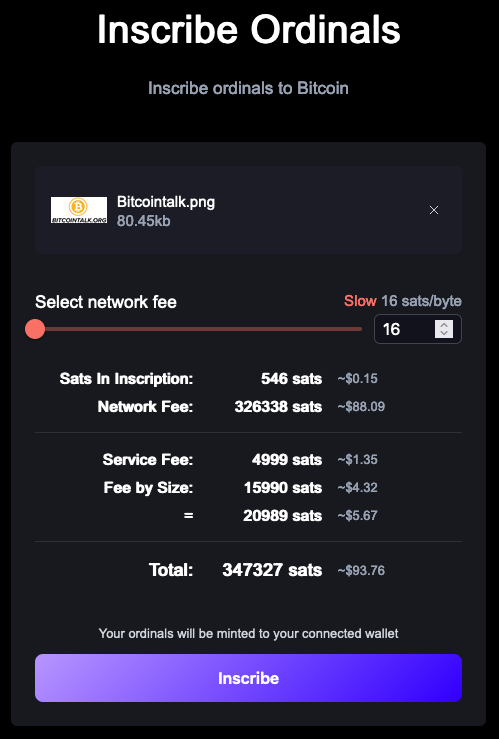Select the Service Fee 4999 sats value
The width and height of the screenshot is (499, 739).
click(287, 459)
